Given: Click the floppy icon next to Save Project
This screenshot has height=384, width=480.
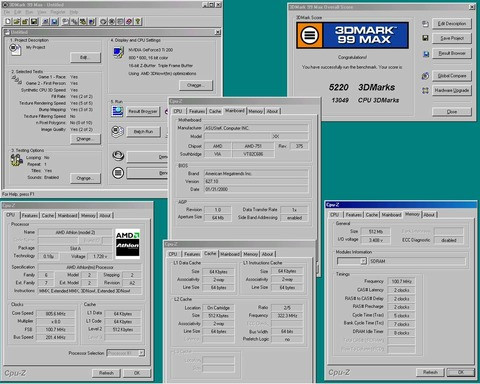Looking at the screenshot, I should pyautogui.click(x=425, y=38).
